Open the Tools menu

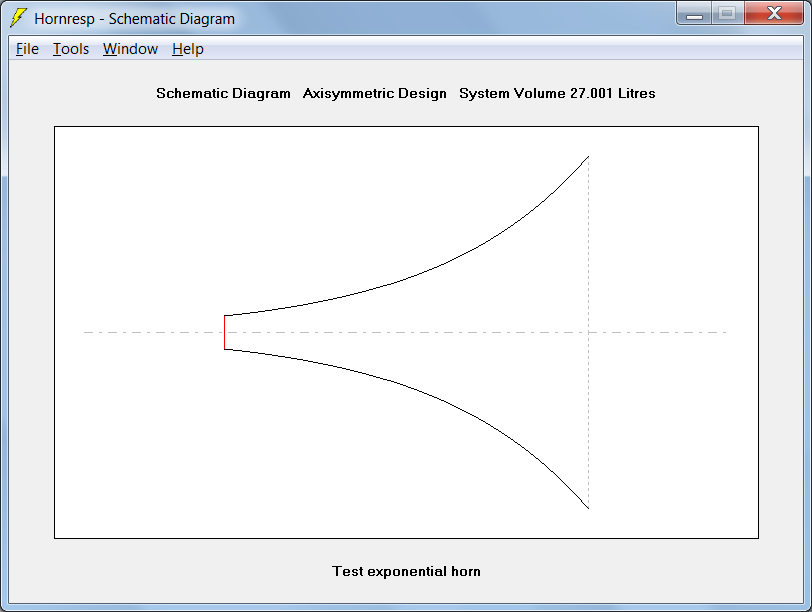71,49
